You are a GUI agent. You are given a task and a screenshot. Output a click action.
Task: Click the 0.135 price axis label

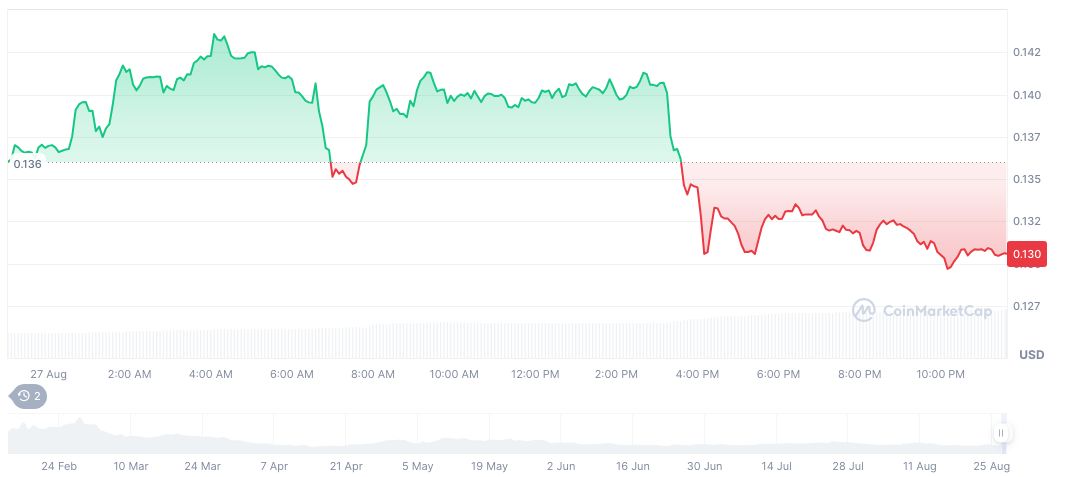(1027, 179)
